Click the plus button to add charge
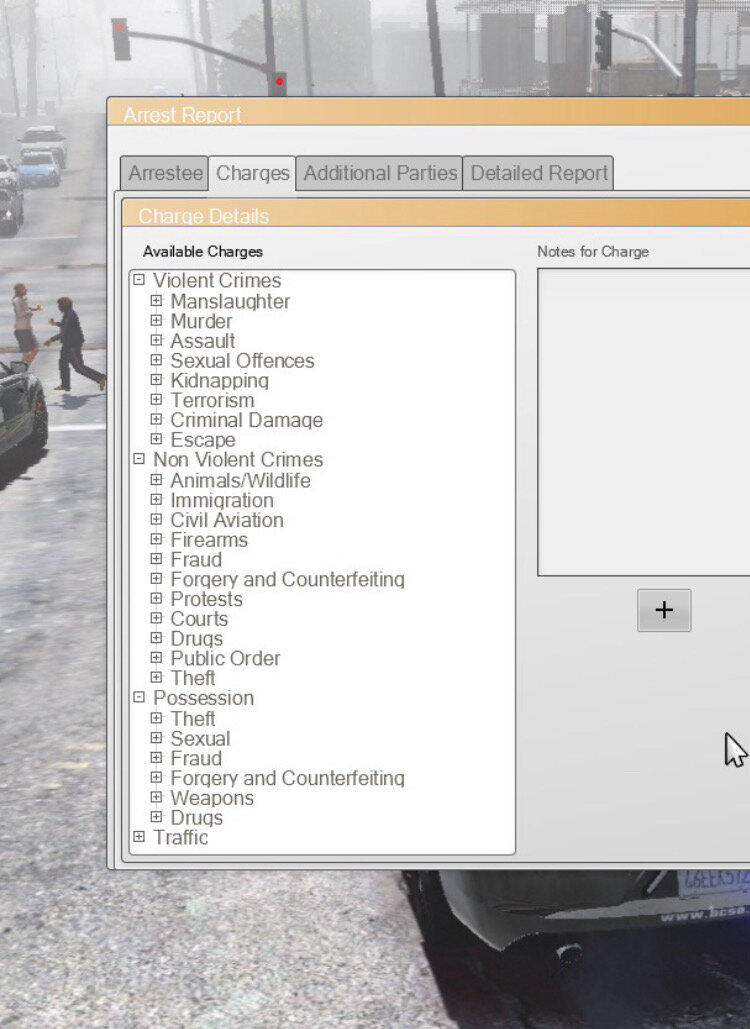This screenshot has width=750, height=1029. (x=664, y=610)
